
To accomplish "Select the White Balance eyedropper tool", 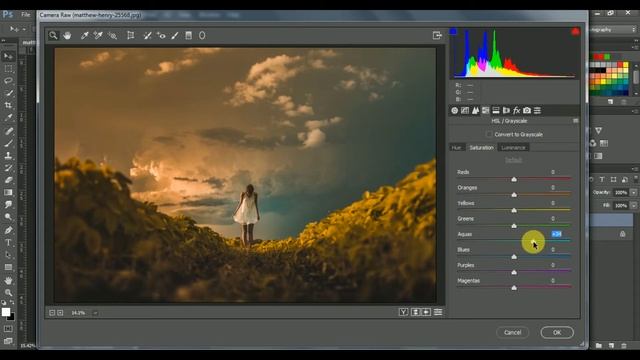I will (x=84, y=36).
